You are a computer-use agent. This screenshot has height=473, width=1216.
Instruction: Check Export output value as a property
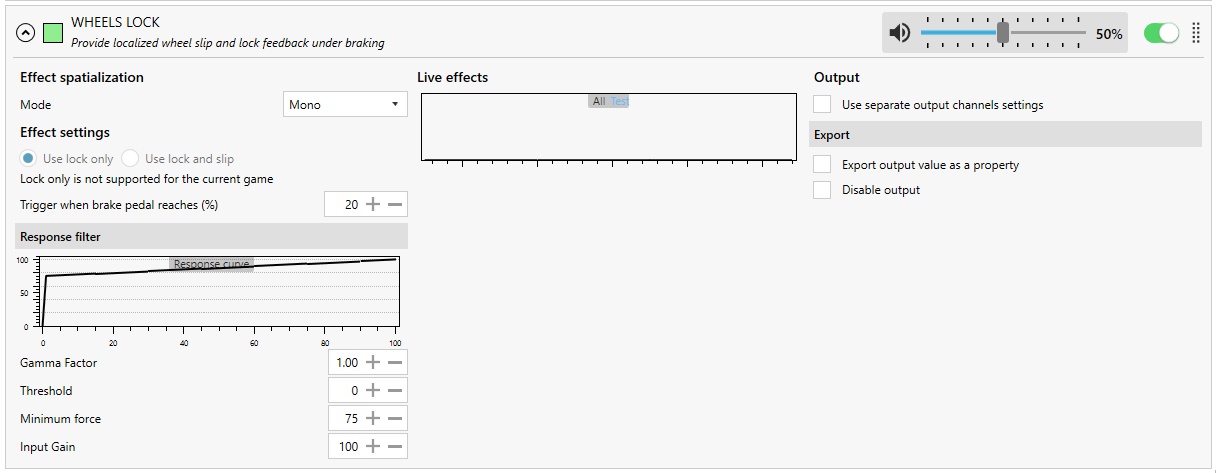(822, 164)
